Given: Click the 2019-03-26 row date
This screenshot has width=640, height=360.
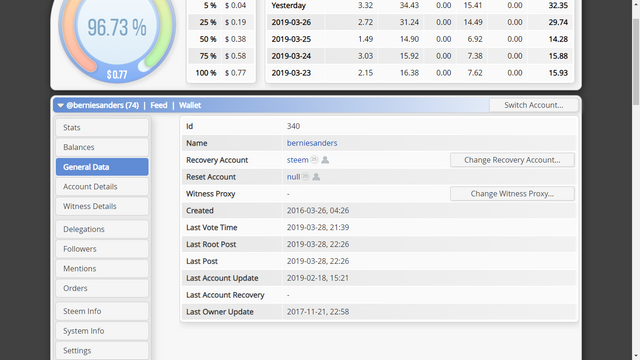Looking at the screenshot, I should tap(291, 22).
